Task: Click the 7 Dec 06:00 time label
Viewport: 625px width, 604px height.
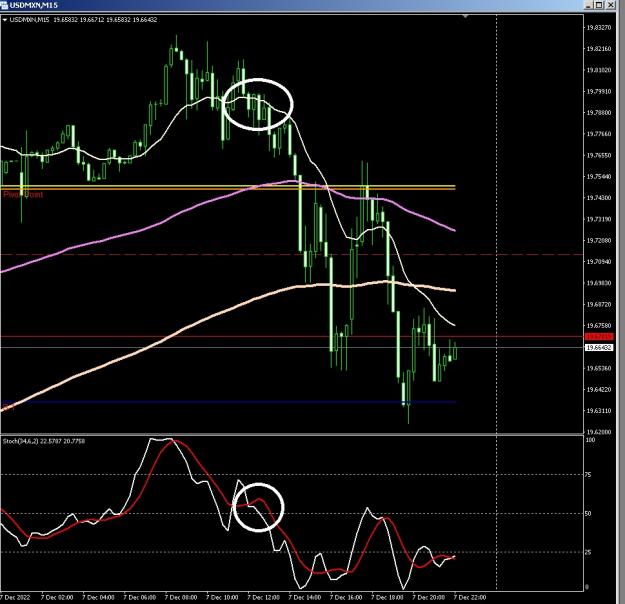Action: [x=140, y=597]
